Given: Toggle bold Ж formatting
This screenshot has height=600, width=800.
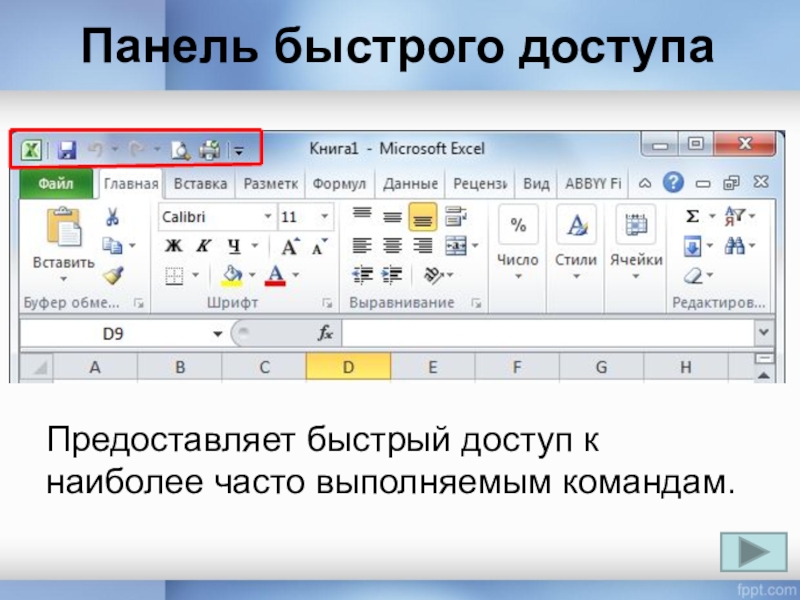Looking at the screenshot, I should click(x=173, y=246).
